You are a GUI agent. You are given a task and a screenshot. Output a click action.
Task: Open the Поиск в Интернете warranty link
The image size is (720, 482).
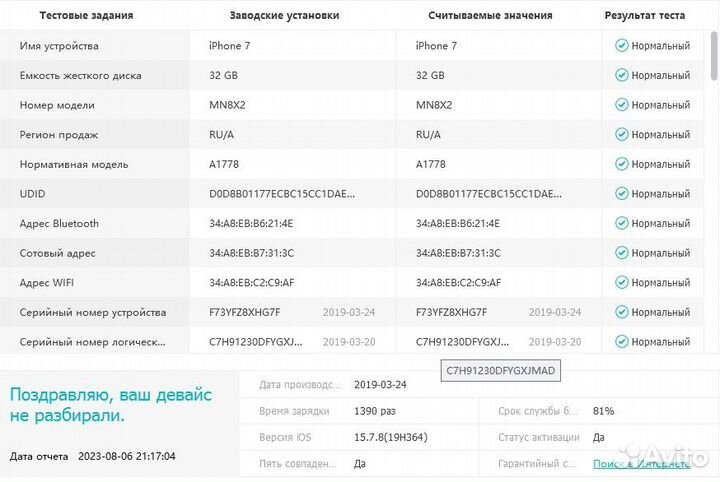tap(640, 464)
